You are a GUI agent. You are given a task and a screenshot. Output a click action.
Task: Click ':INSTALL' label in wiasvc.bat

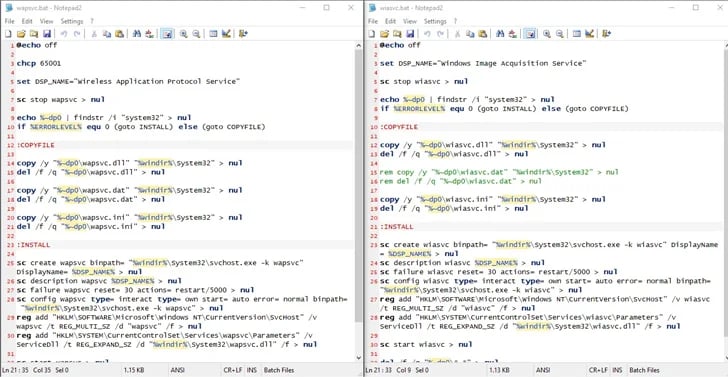click(397, 227)
